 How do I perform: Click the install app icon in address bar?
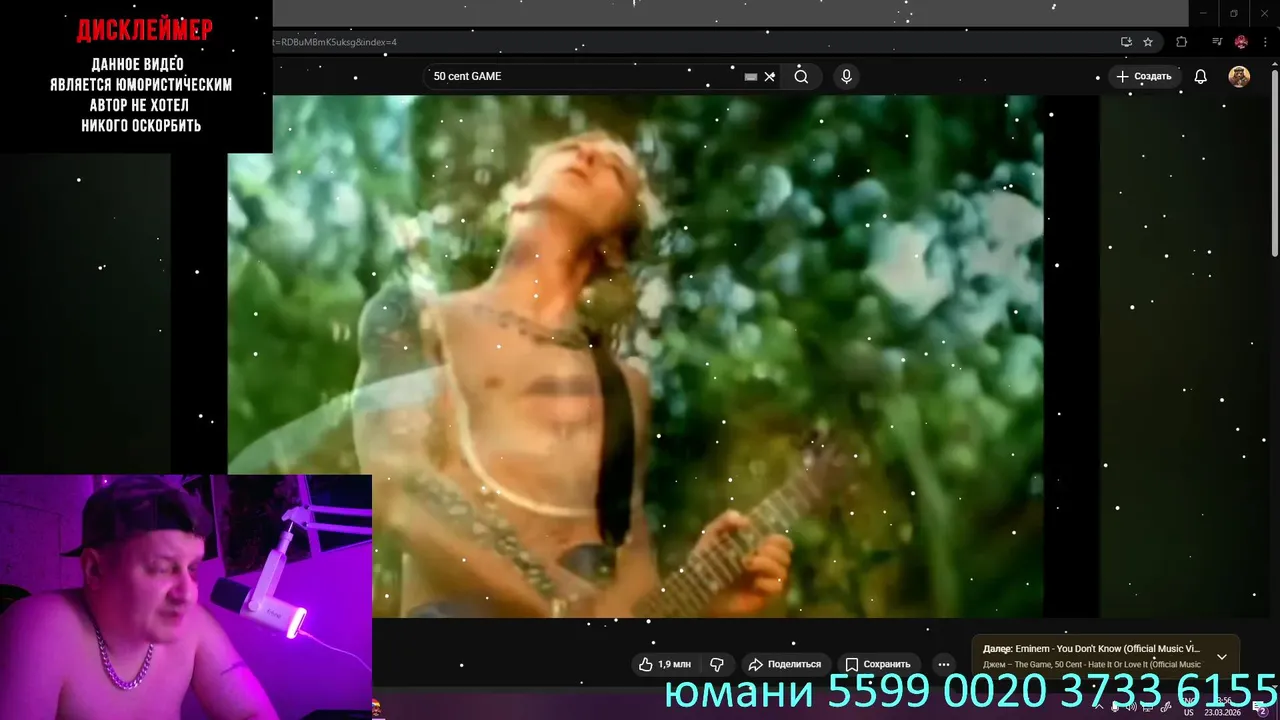[x=1126, y=42]
